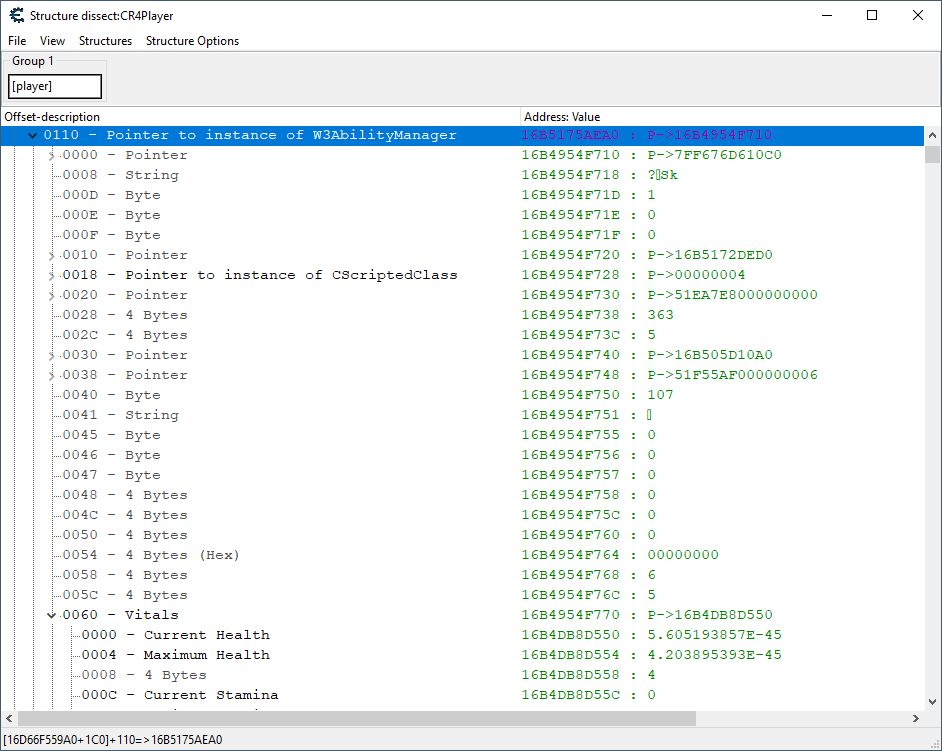The width and height of the screenshot is (942, 751).
Task: Click the Cheat Engine title bar icon
Action: pyautogui.click(x=16, y=15)
